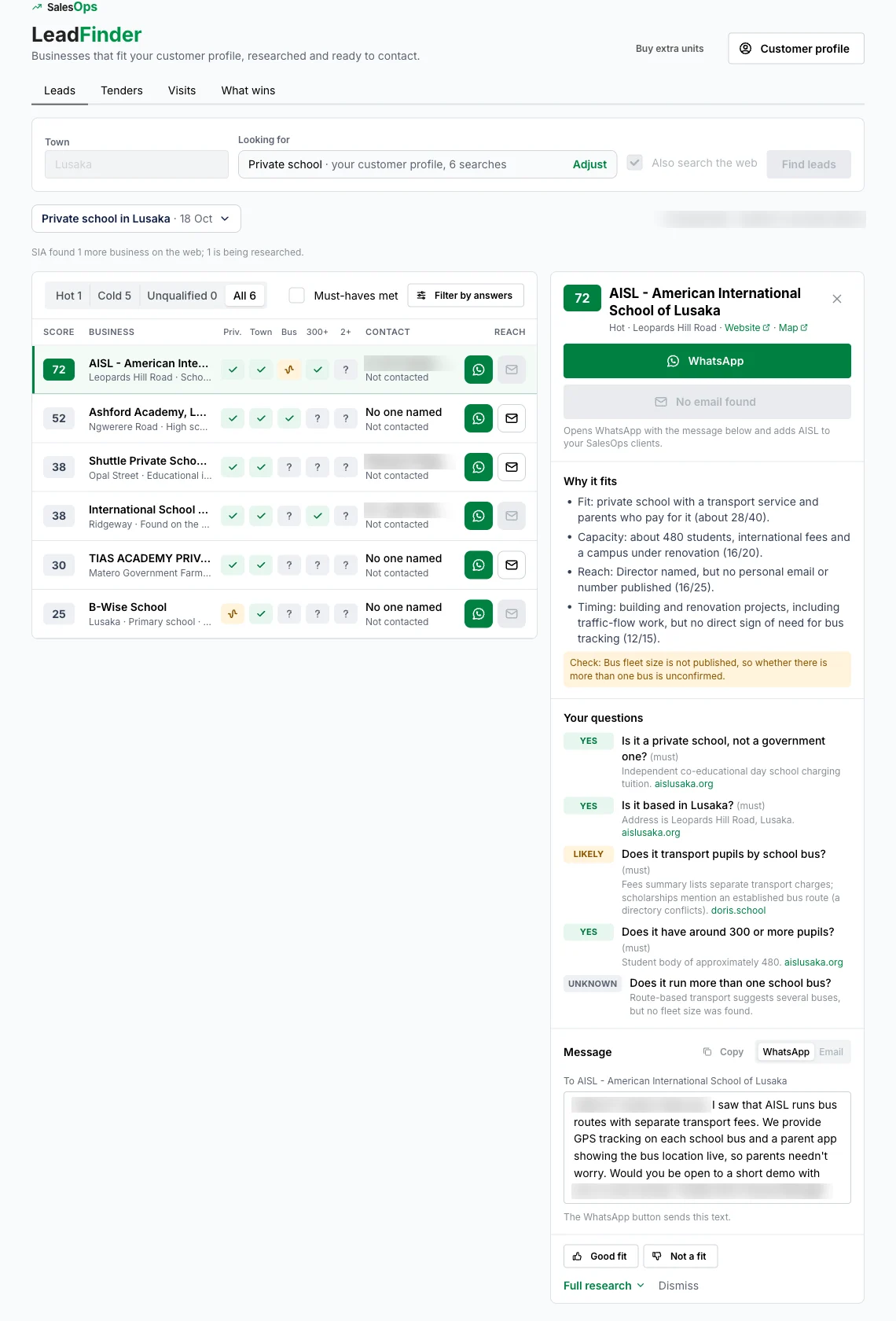Image resolution: width=896 pixels, height=1321 pixels.
Task: Click the BUSINESS column header
Action: [112, 332]
